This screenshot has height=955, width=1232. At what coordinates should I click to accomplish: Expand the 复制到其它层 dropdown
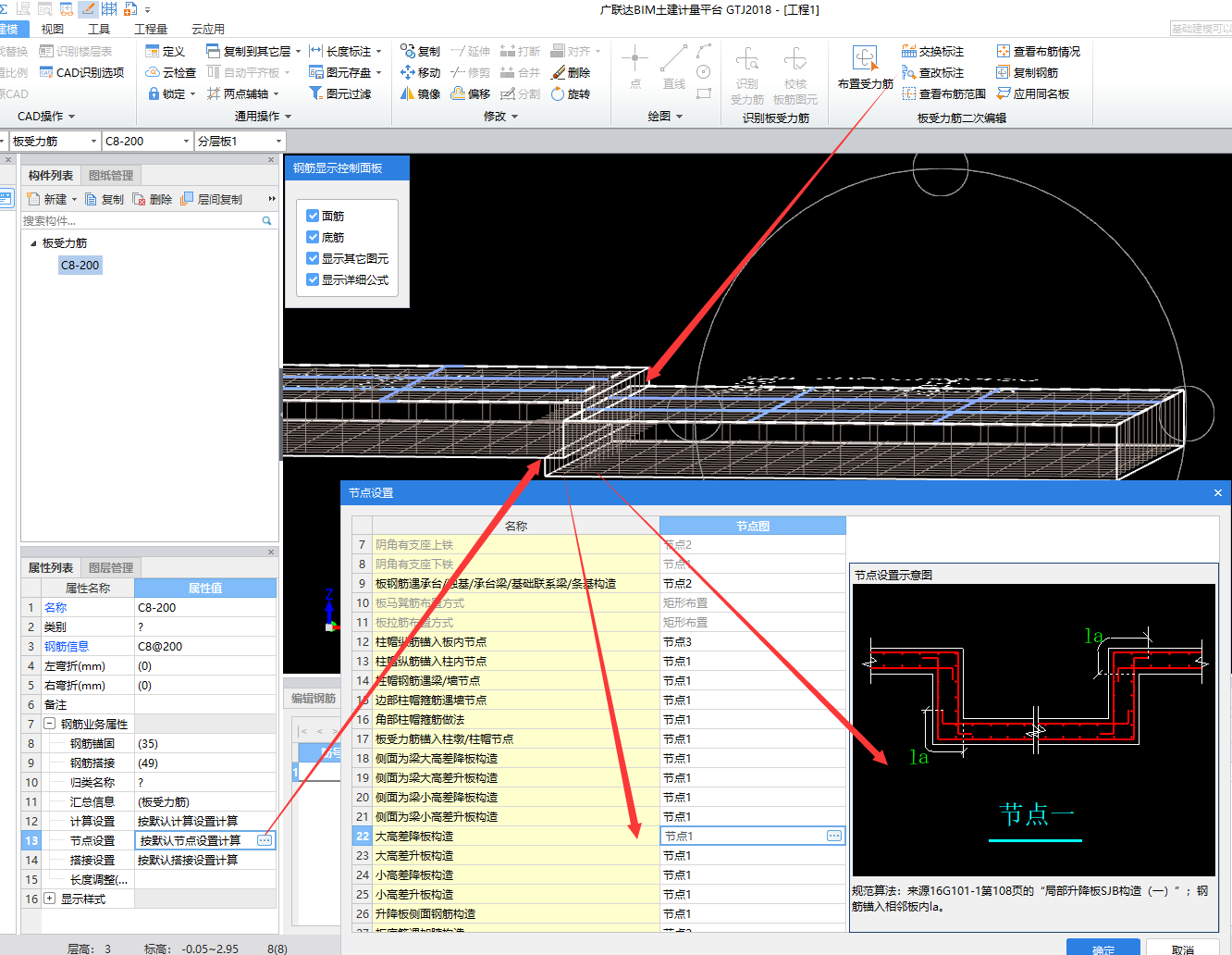[299, 52]
